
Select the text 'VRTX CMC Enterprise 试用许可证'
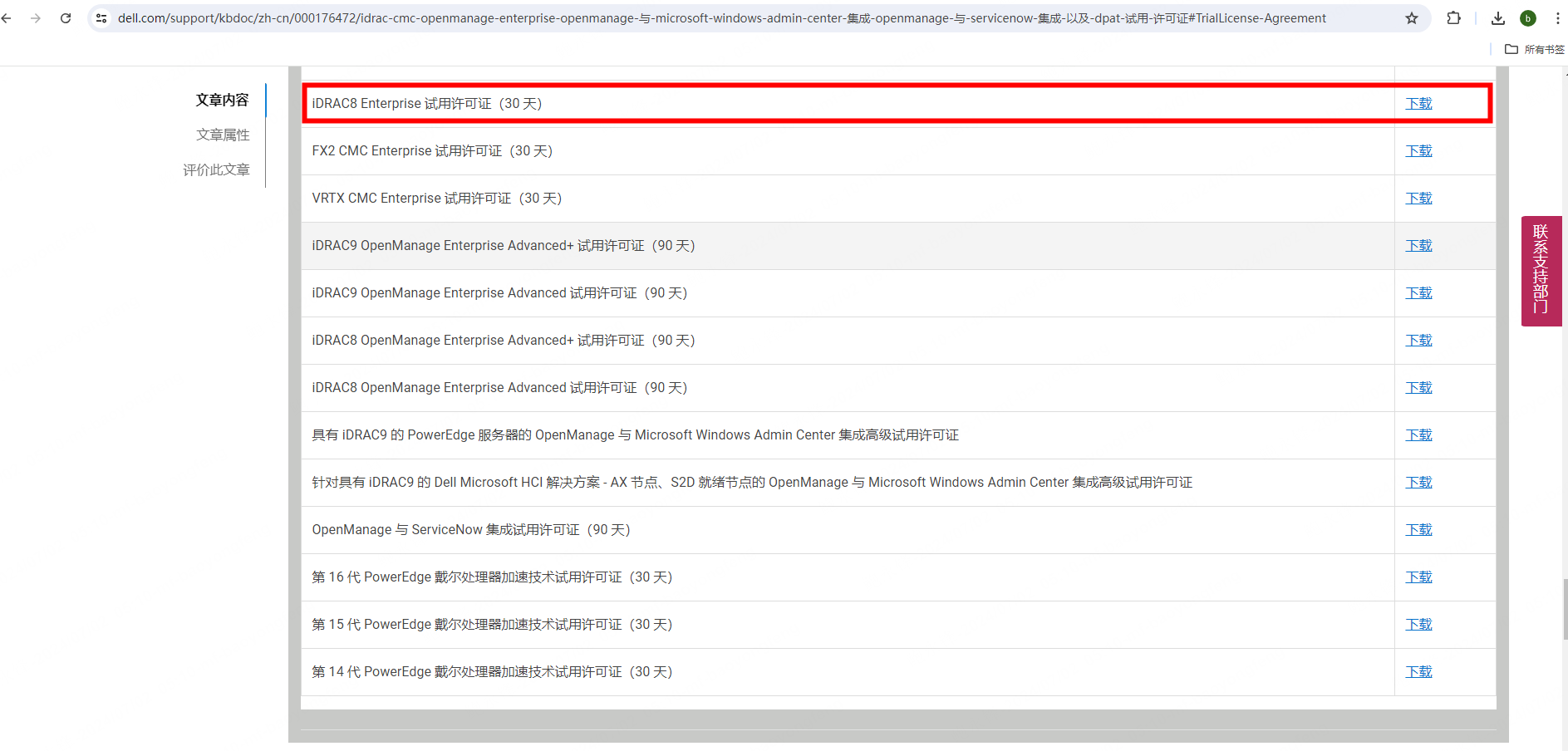[411, 198]
